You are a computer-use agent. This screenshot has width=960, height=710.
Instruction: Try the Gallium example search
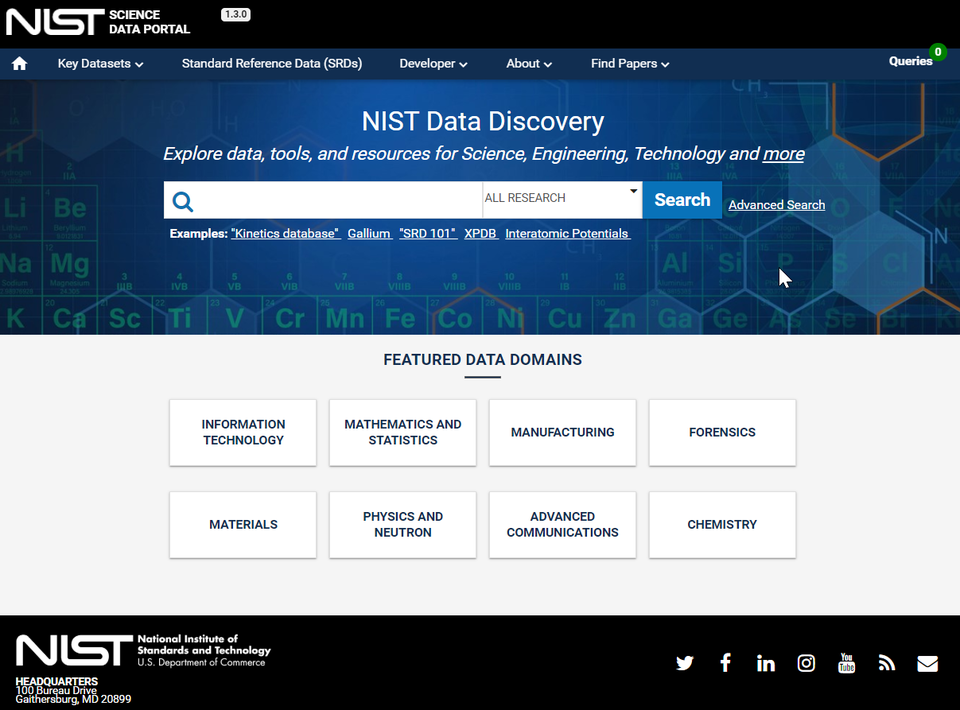click(x=370, y=234)
